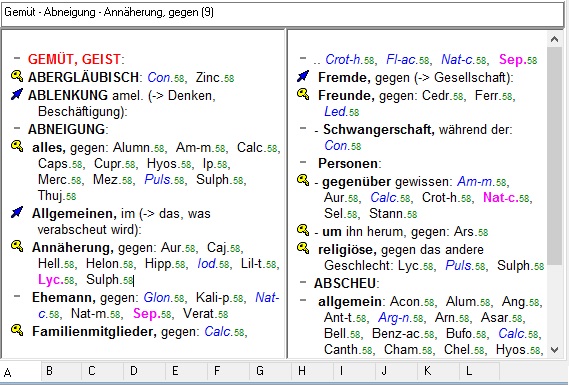Click the dash marker beside Ehemann, gegen
Image resolution: width=569 pixels, height=385 pixels.
coord(17,296)
